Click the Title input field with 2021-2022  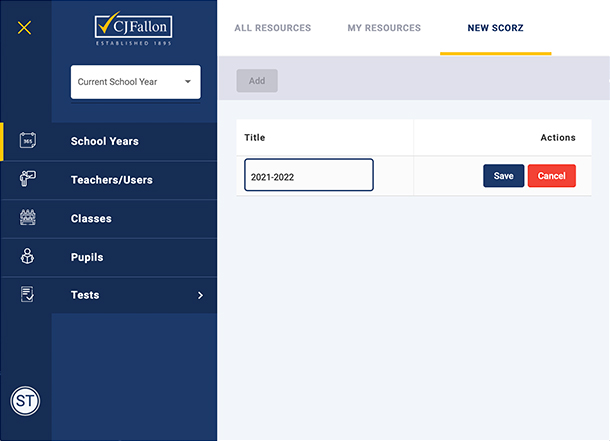tap(309, 176)
